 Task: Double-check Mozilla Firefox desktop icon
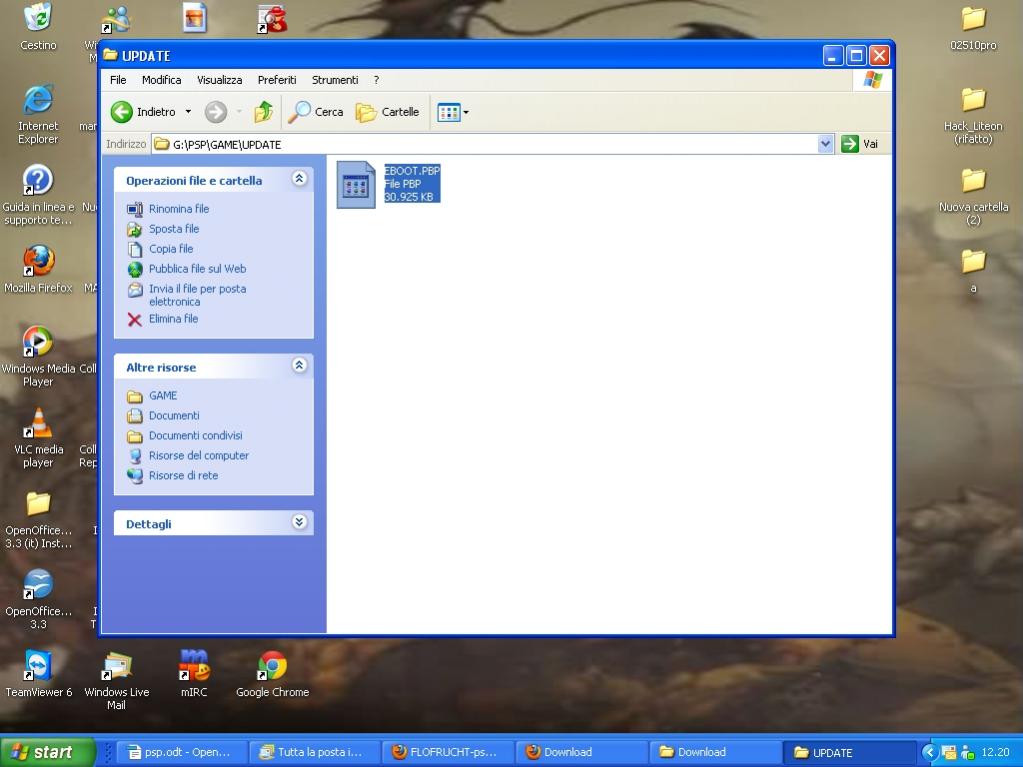pos(38,262)
